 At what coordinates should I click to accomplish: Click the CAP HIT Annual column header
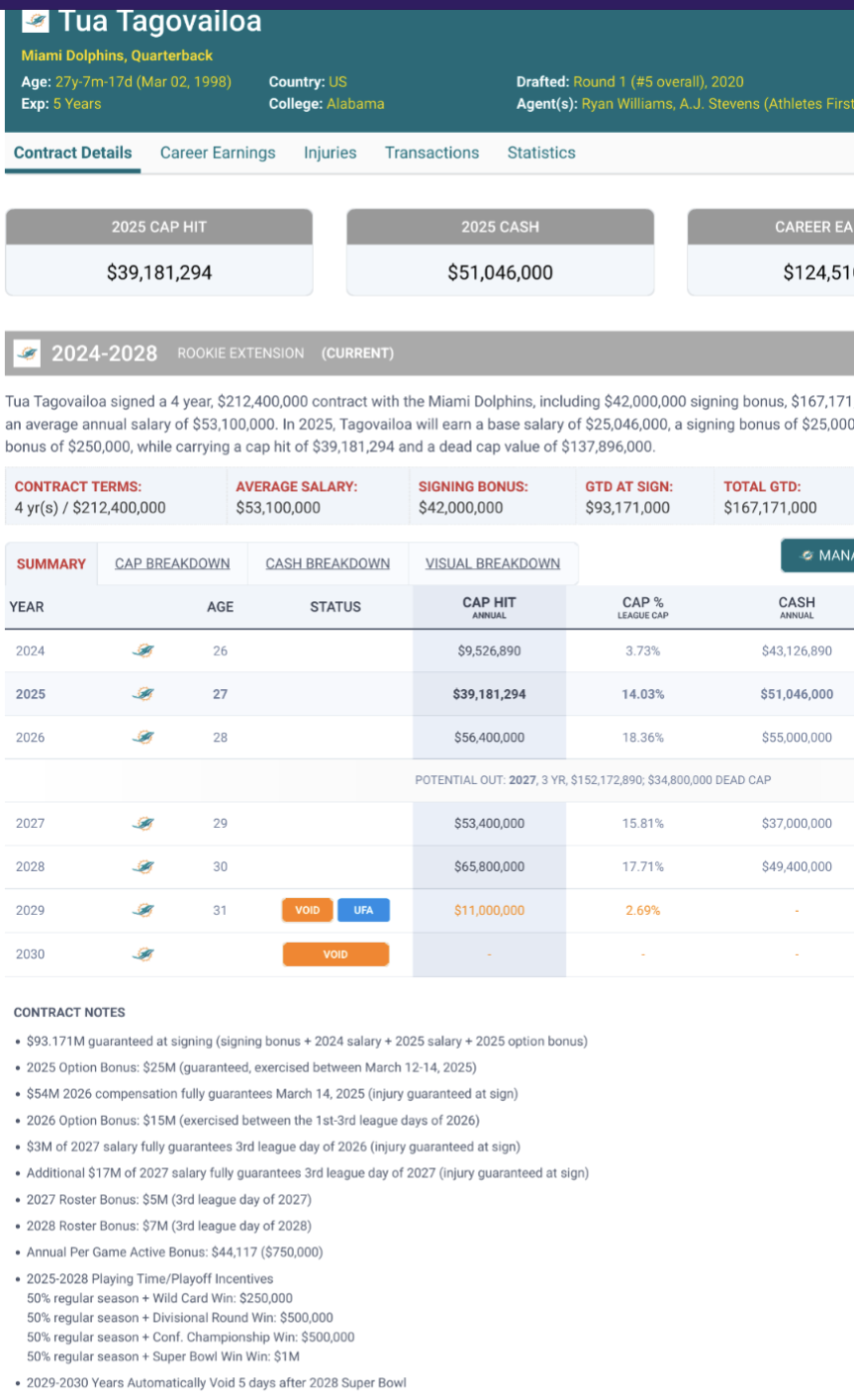click(489, 607)
